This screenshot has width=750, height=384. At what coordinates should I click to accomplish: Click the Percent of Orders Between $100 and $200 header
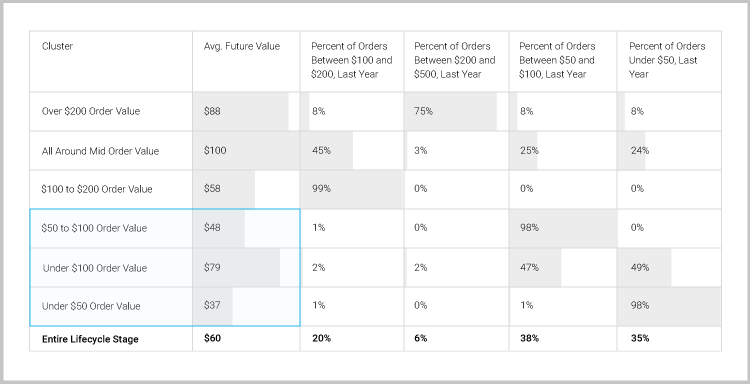coord(352,60)
